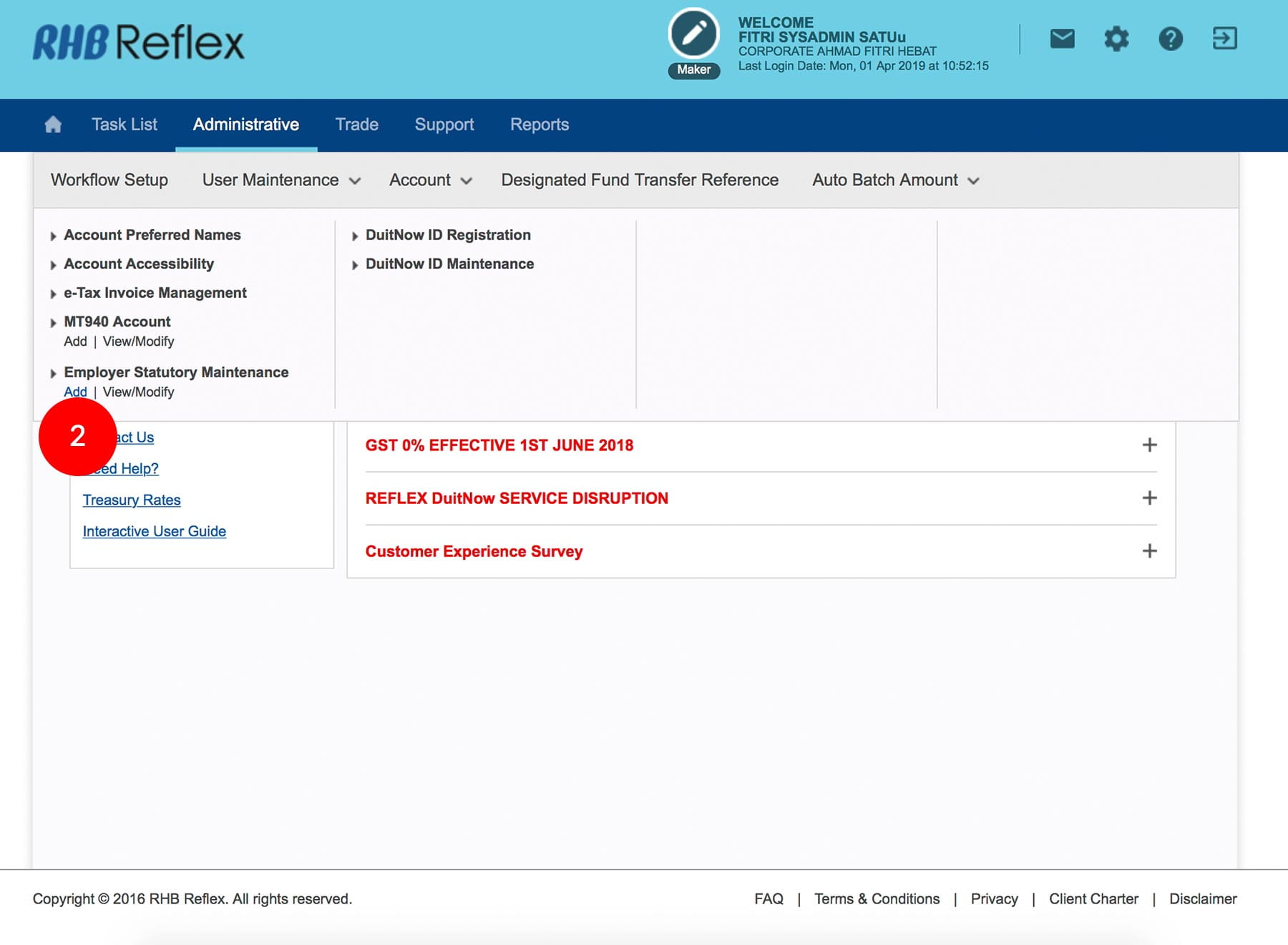This screenshot has width=1288, height=945.
Task: Open settings via the gear icon
Action: [x=1116, y=39]
